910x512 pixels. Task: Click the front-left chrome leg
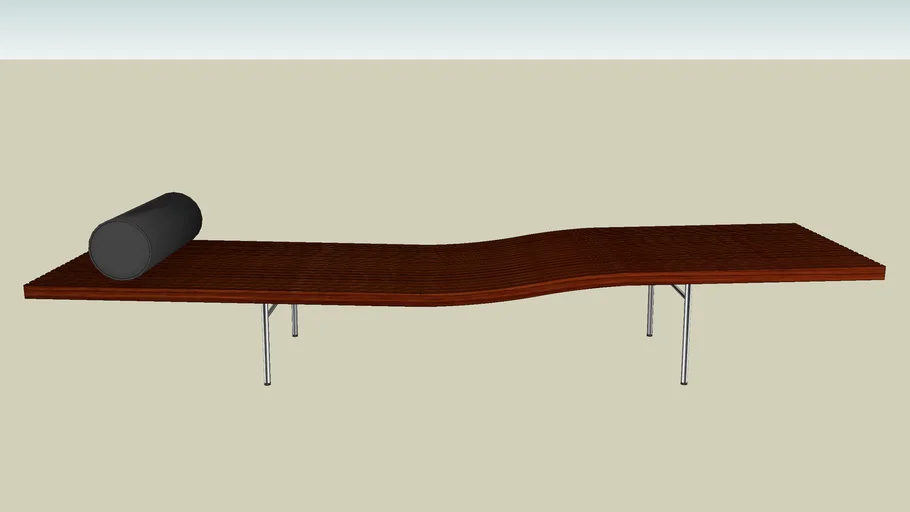point(266,345)
